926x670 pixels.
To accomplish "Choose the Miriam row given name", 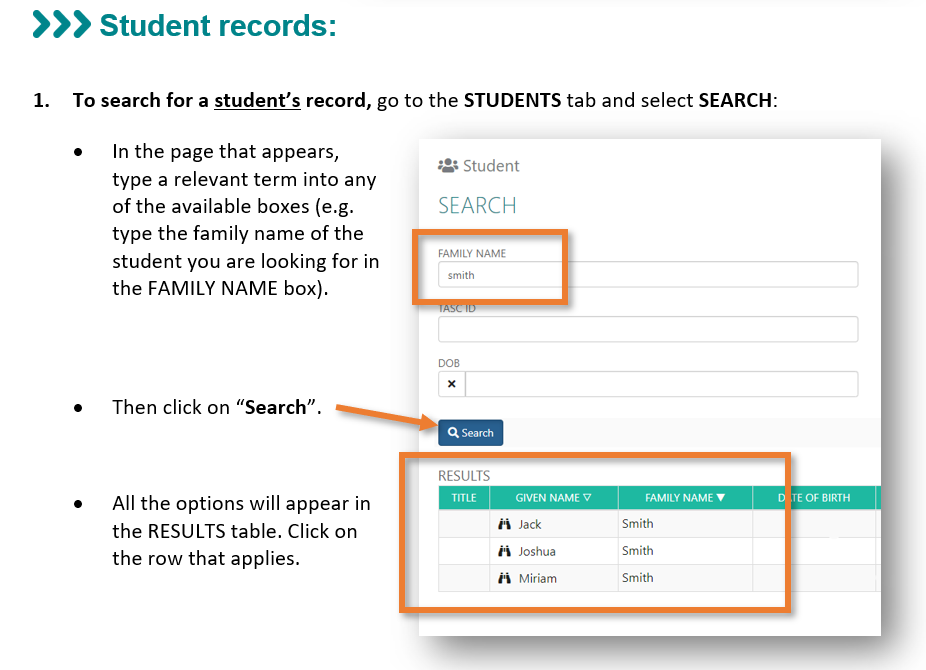I will click(x=537, y=578).
